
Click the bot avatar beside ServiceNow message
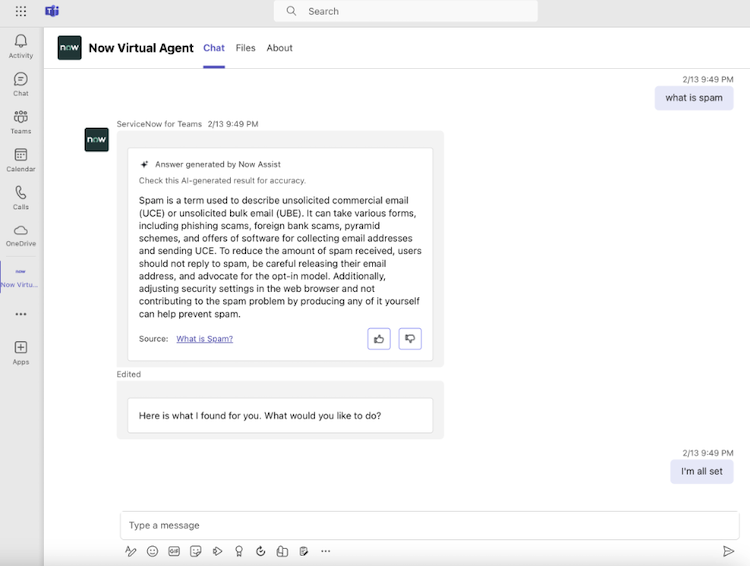tap(96, 140)
